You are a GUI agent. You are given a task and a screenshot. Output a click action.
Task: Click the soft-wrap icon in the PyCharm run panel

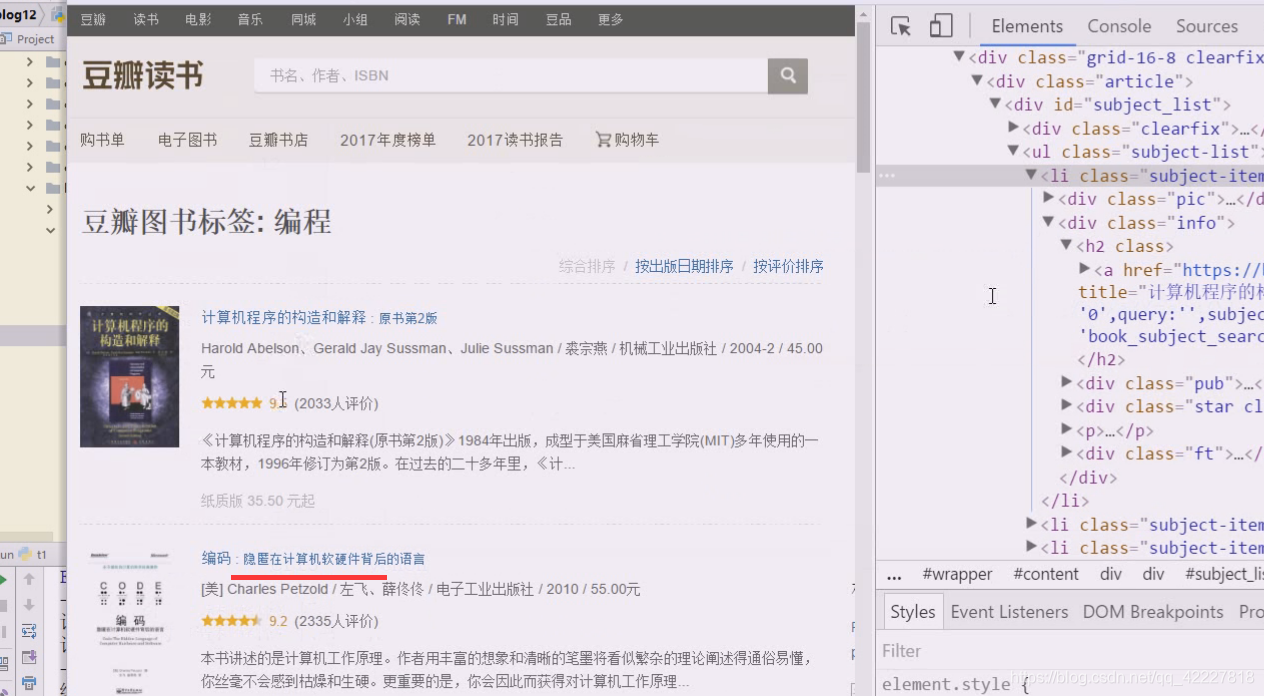(29, 631)
